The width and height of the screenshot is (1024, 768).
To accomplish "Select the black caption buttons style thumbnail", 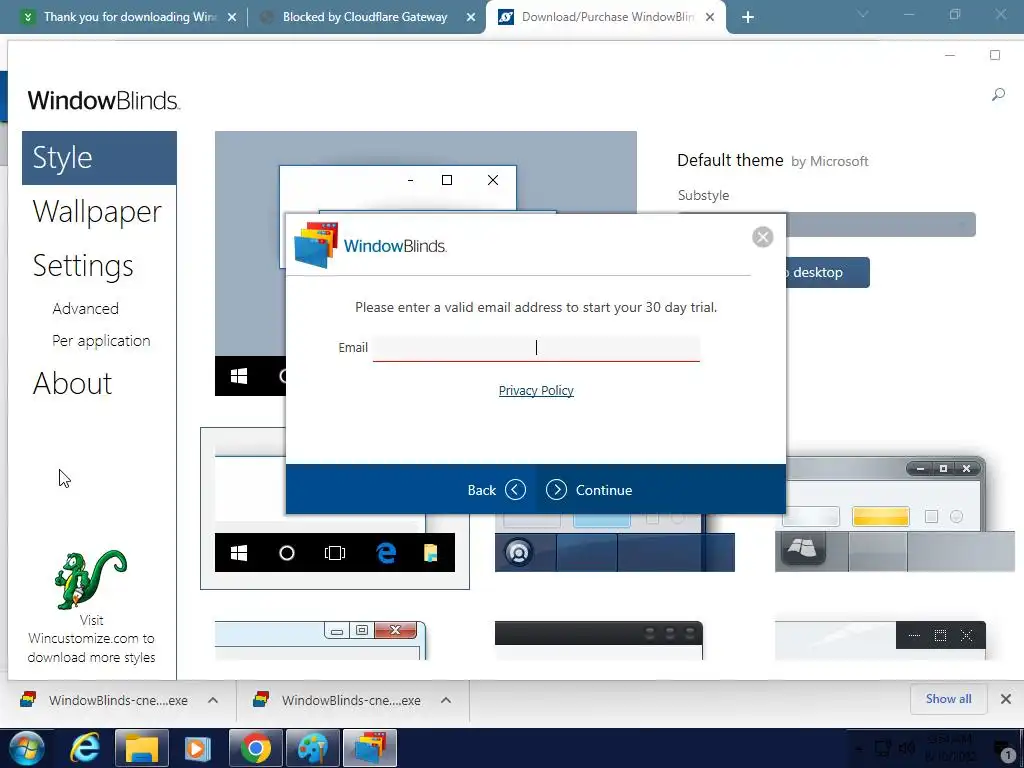I will point(880,640).
